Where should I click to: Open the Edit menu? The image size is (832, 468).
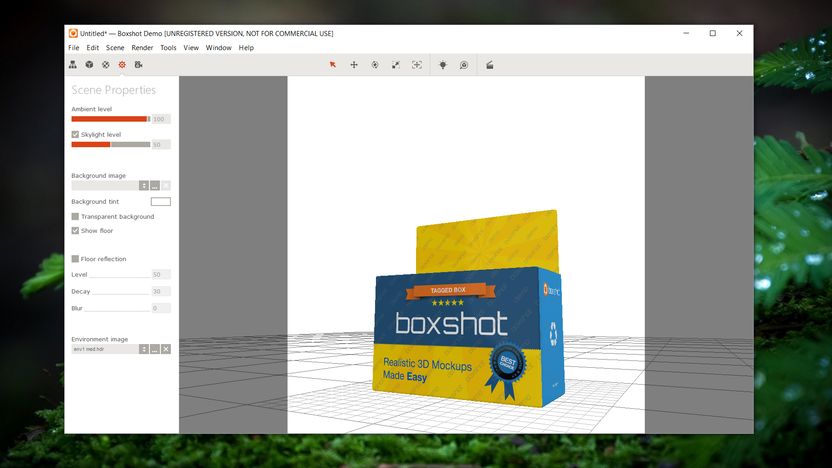(92, 48)
